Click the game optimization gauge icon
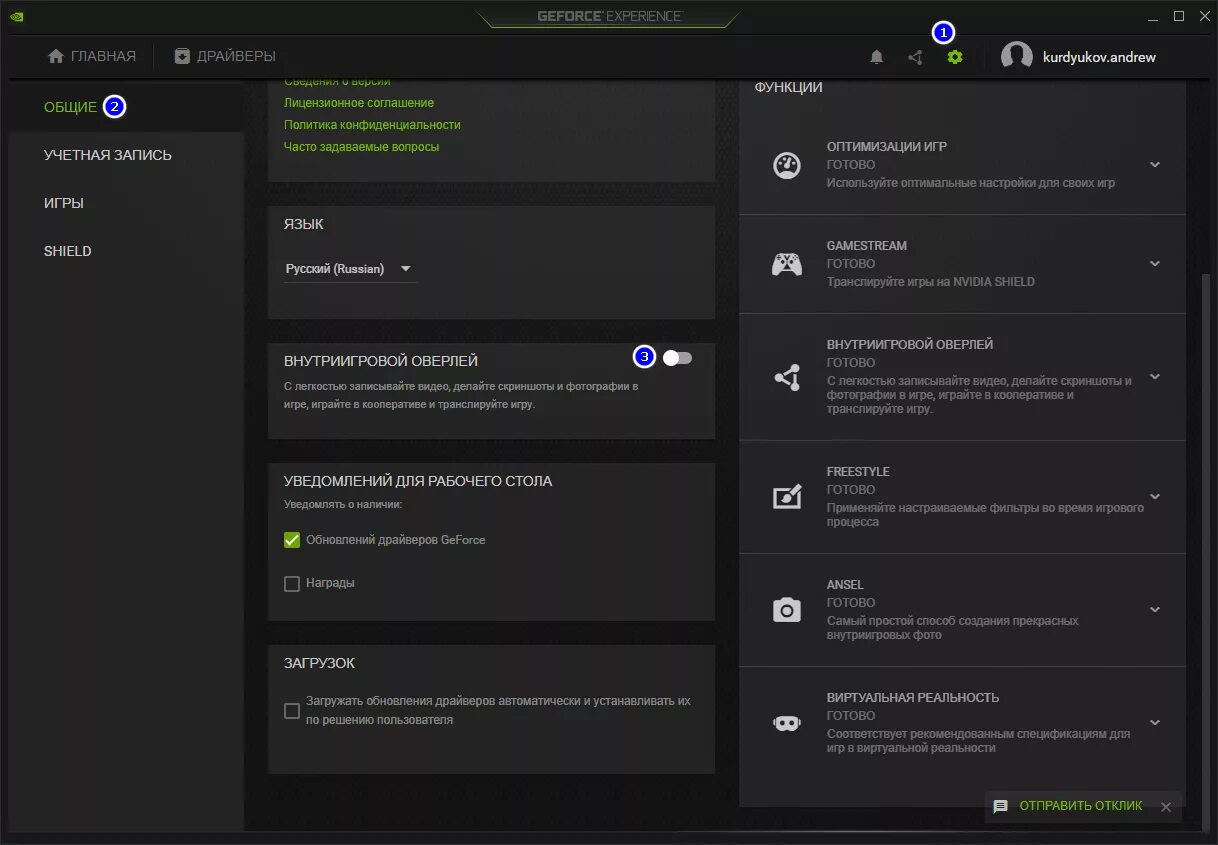 [x=787, y=165]
